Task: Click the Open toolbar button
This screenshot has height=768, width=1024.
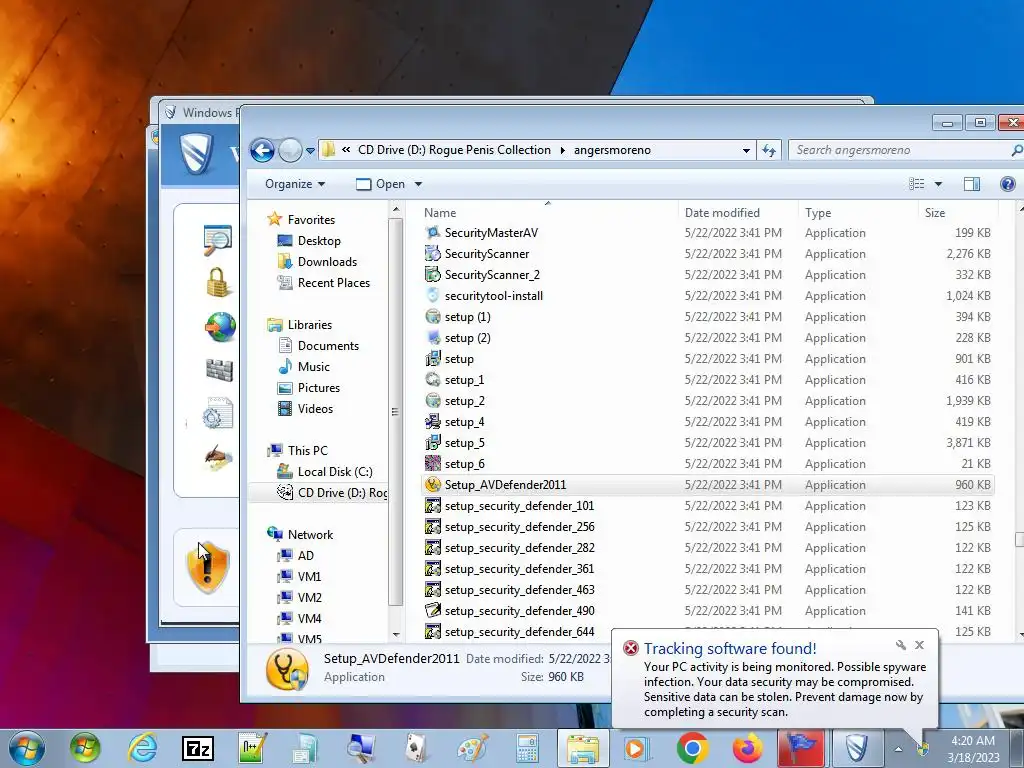Action: (x=381, y=184)
